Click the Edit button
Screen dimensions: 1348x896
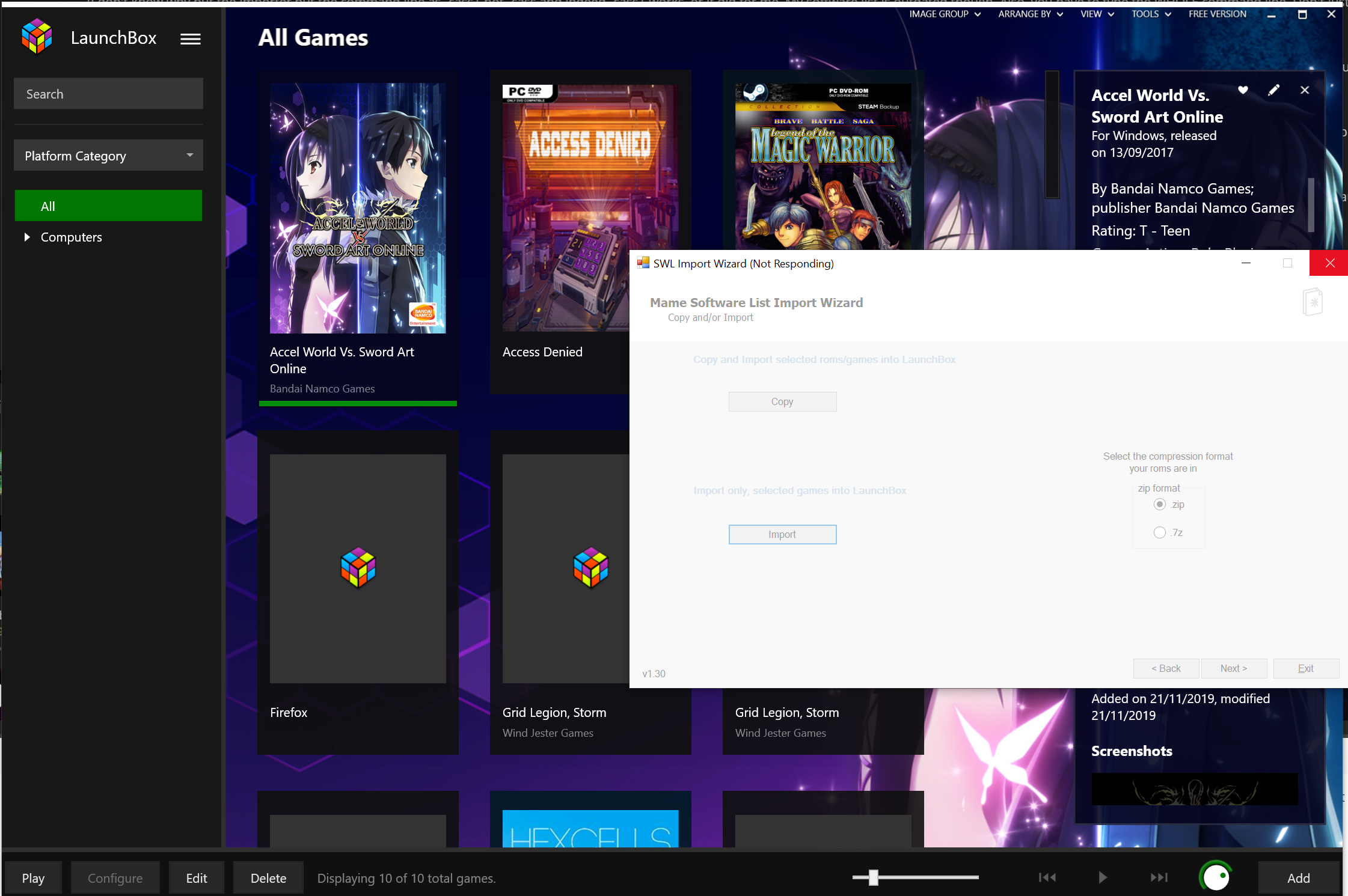tap(197, 878)
